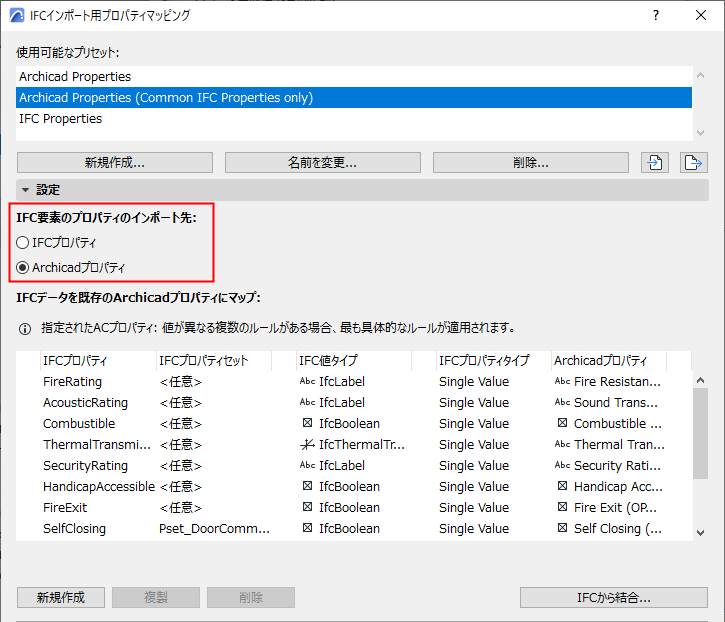Click Single Value cell in AcousticRating row
Viewport: 725px width, 622px height.
click(x=474, y=402)
